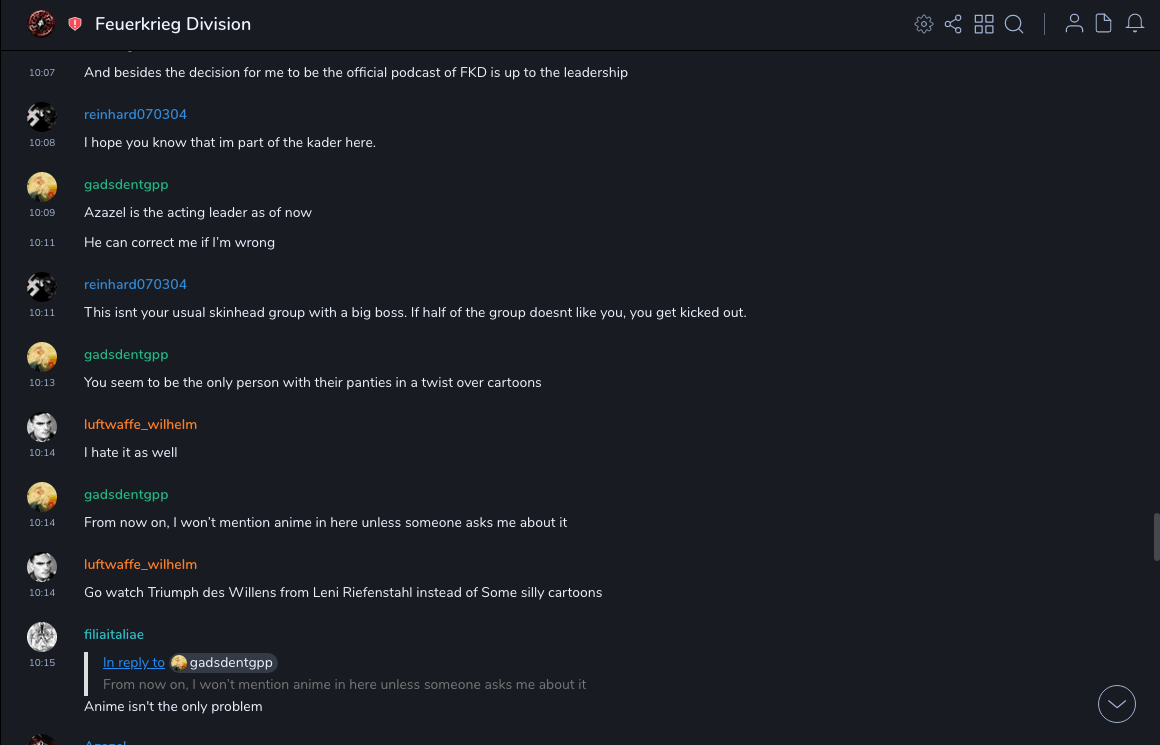Click the avatar above the 10:08 timestamp
The height and width of the screenshot is (745, 1160).
click(42, 117)
